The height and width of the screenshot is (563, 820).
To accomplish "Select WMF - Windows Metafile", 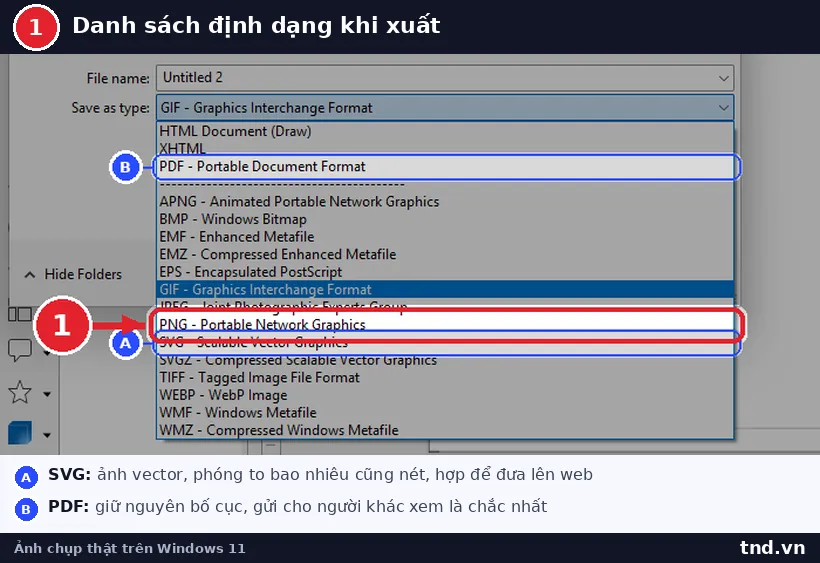I will tap(445, 412).
